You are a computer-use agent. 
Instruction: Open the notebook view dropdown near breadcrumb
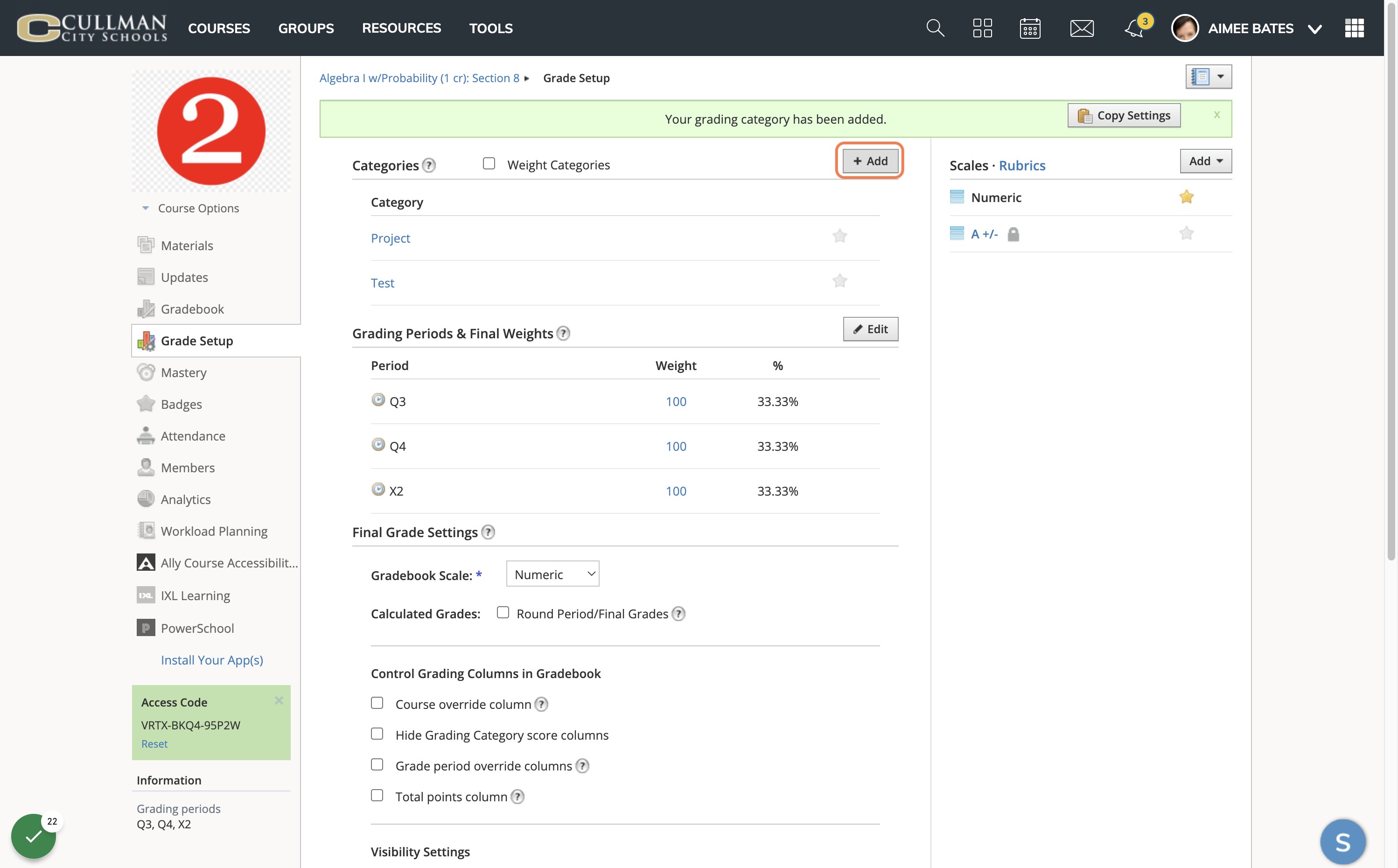tap(1209, 77)
